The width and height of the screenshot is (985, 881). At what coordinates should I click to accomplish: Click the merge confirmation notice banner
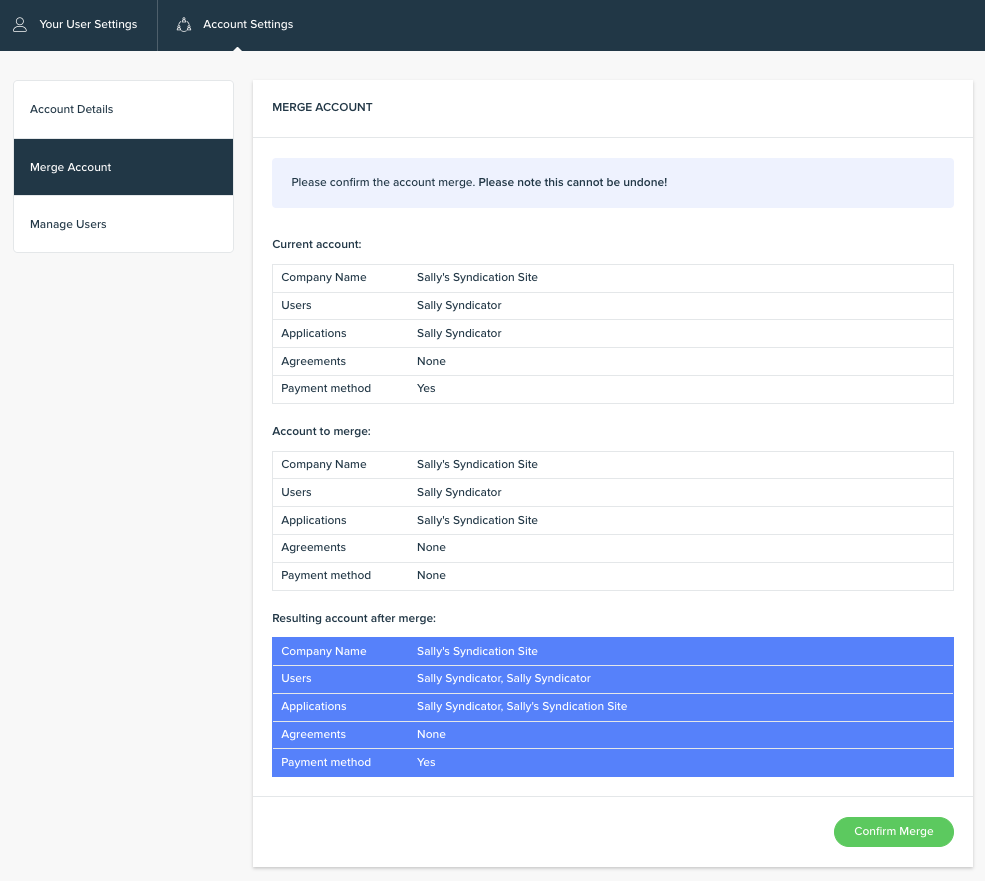click(x=612, y=183)
